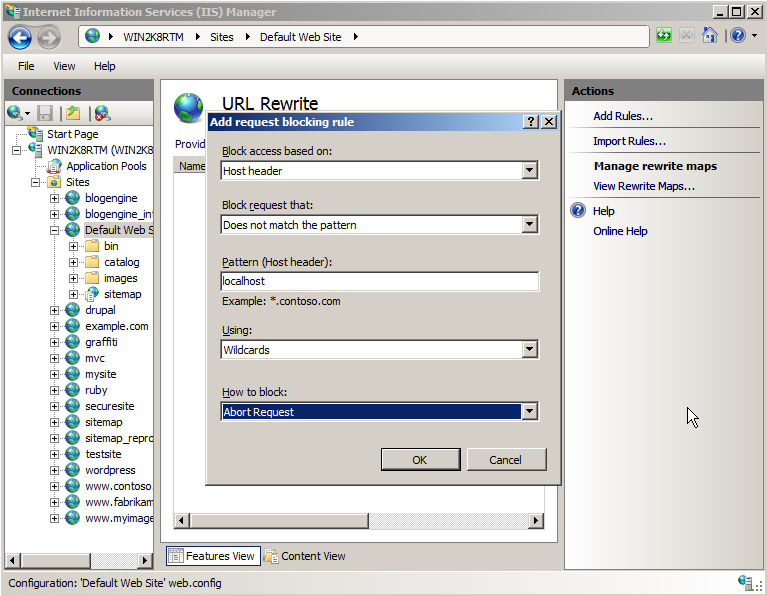Click the home icon in the toolbar
The width and height of the screenshot is (767, 596).
(709, 36)
